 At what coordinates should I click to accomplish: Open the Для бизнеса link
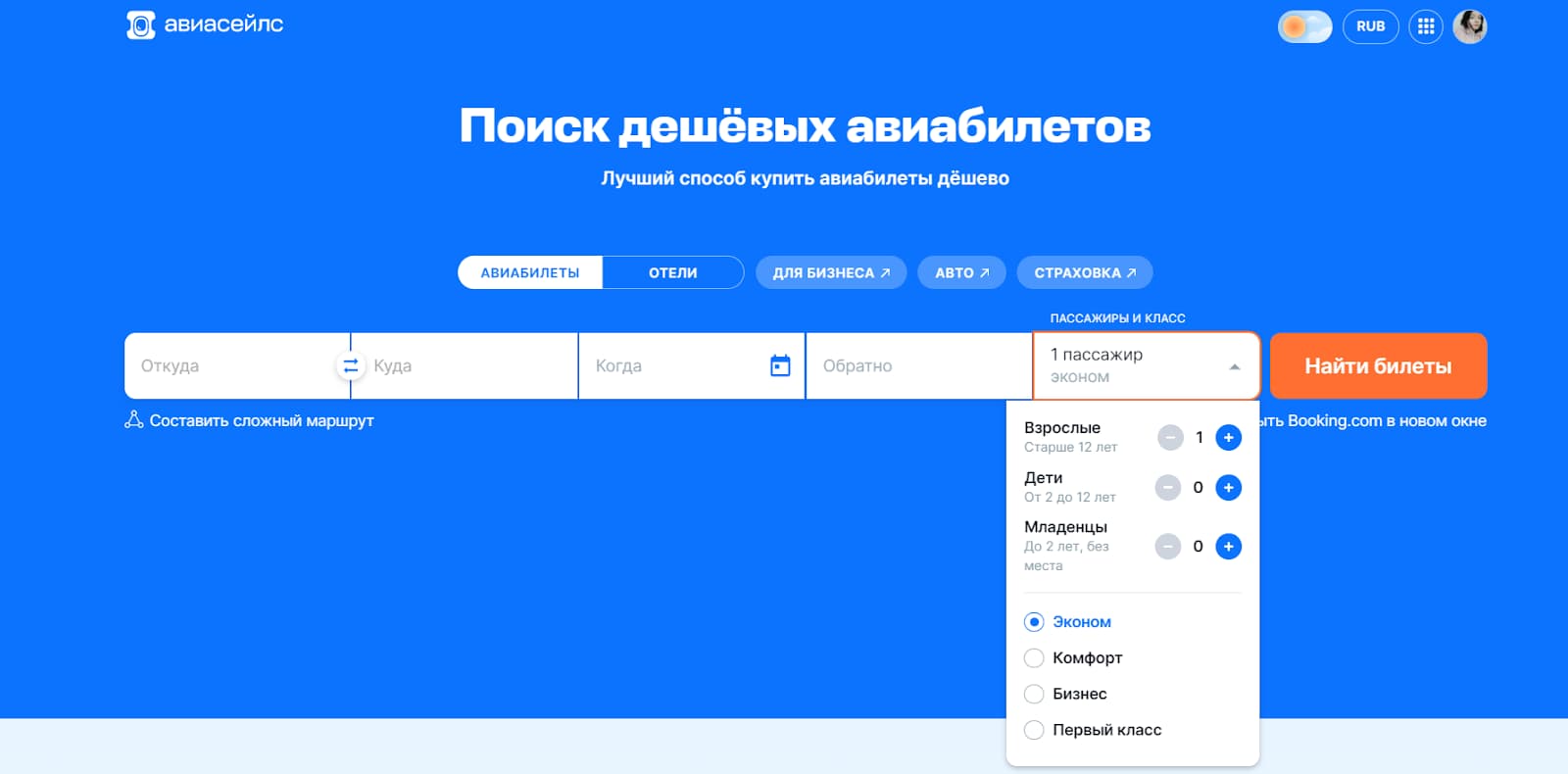(x=831, y=272)
